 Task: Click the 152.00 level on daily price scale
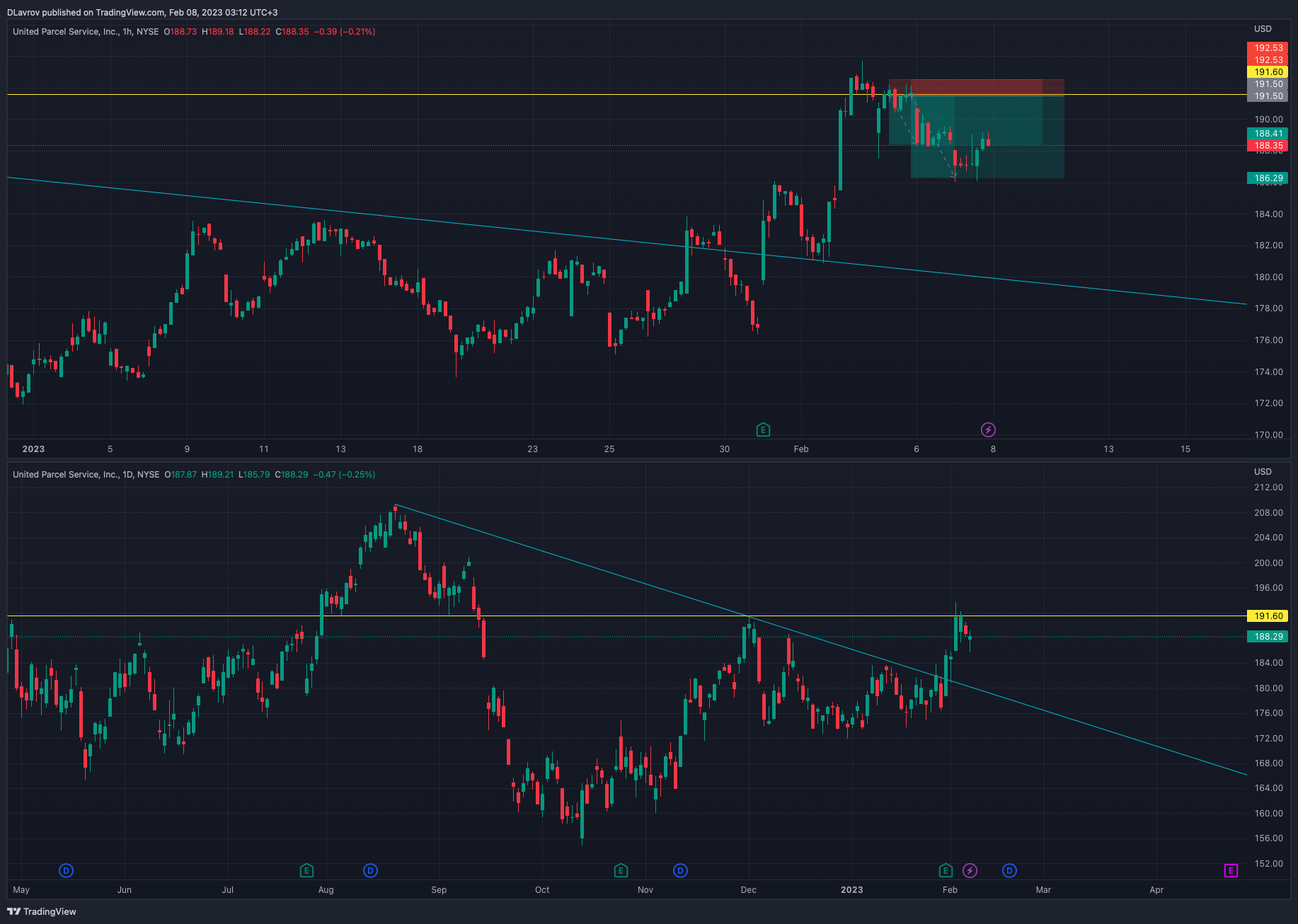click(x=1268, y=864)
